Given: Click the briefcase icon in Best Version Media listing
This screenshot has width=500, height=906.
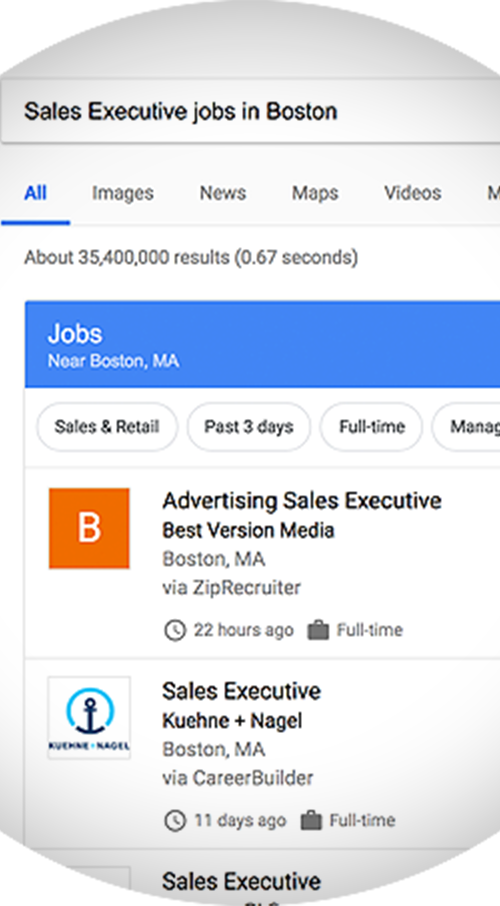Looking at the screenshot, I should 318,629.
